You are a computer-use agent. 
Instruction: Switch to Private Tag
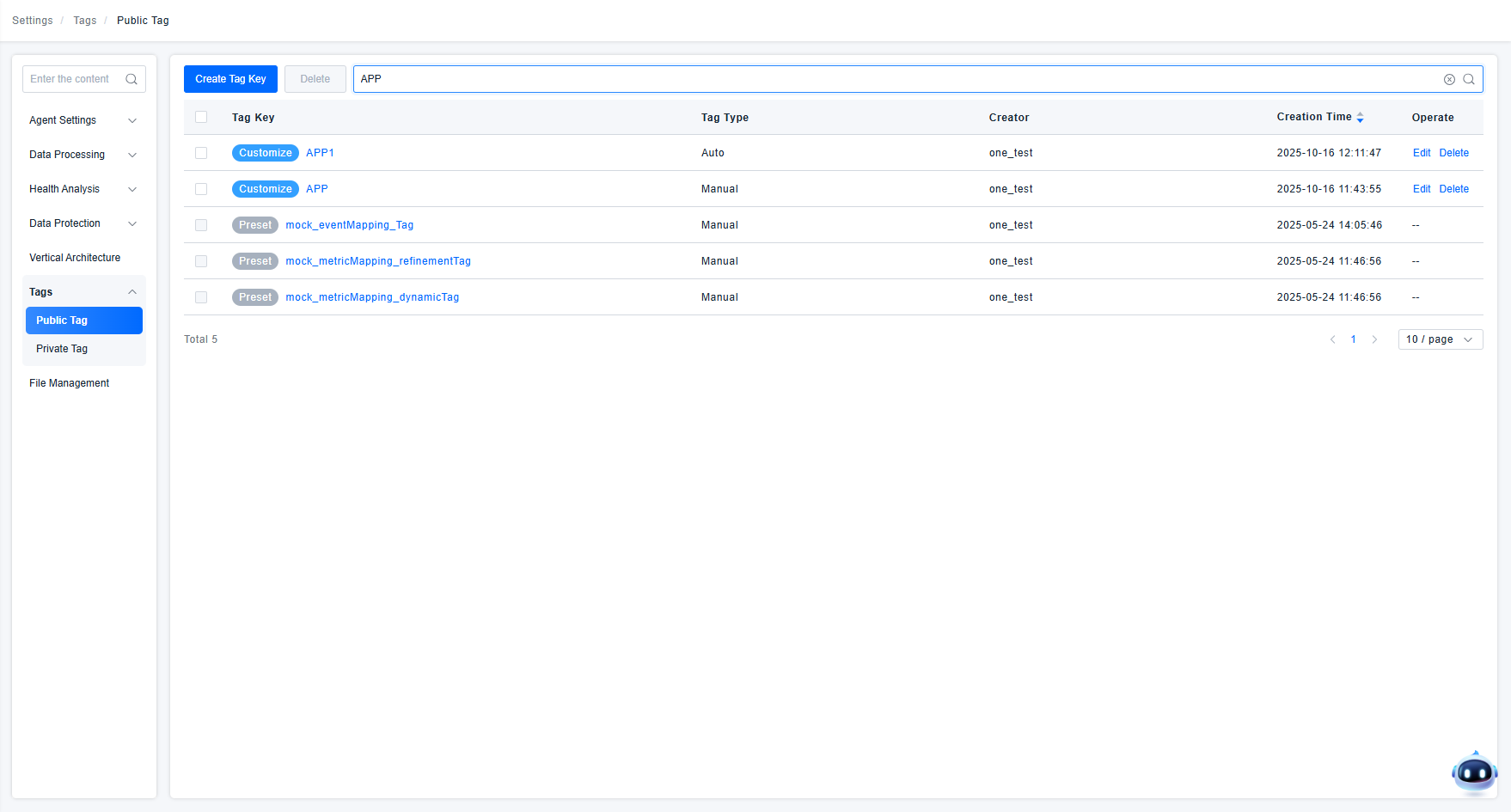click(62, 349)
